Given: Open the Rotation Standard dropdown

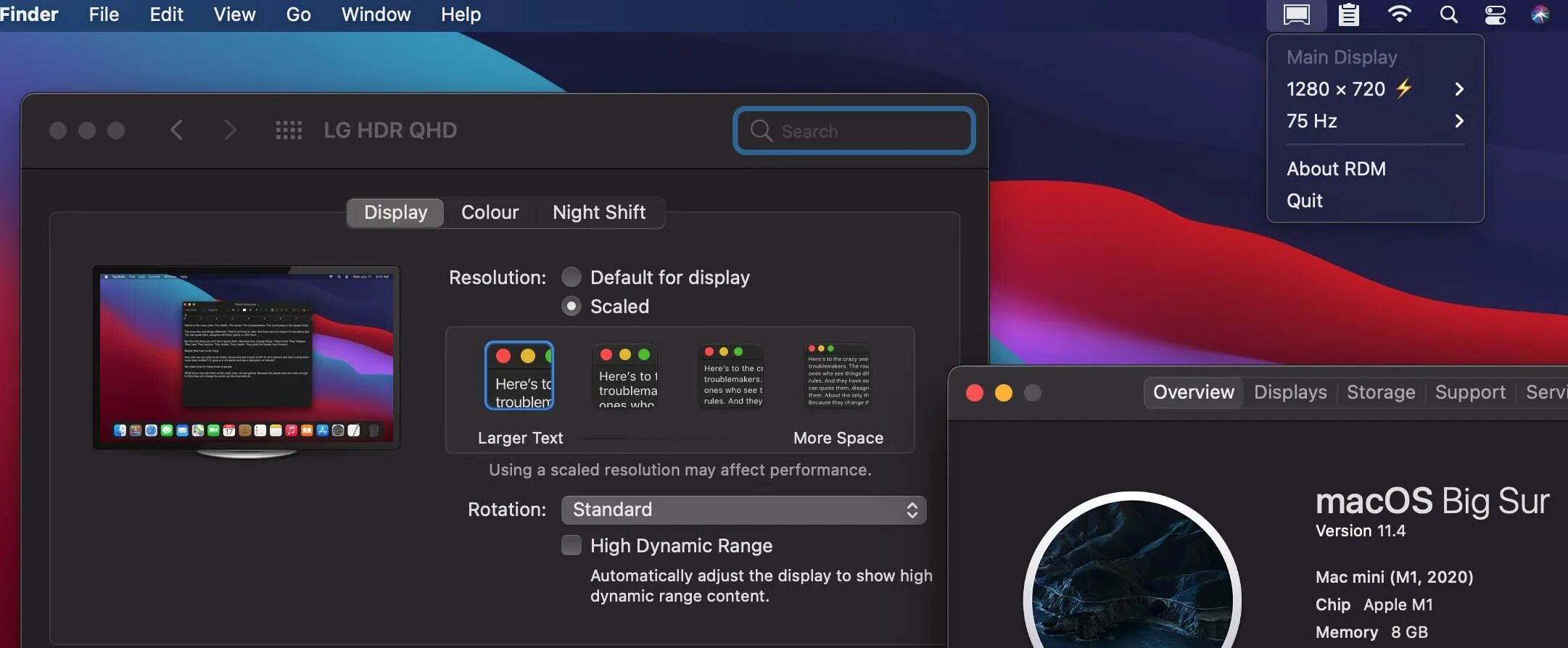Looking at the screenshot, I should 743,510.
